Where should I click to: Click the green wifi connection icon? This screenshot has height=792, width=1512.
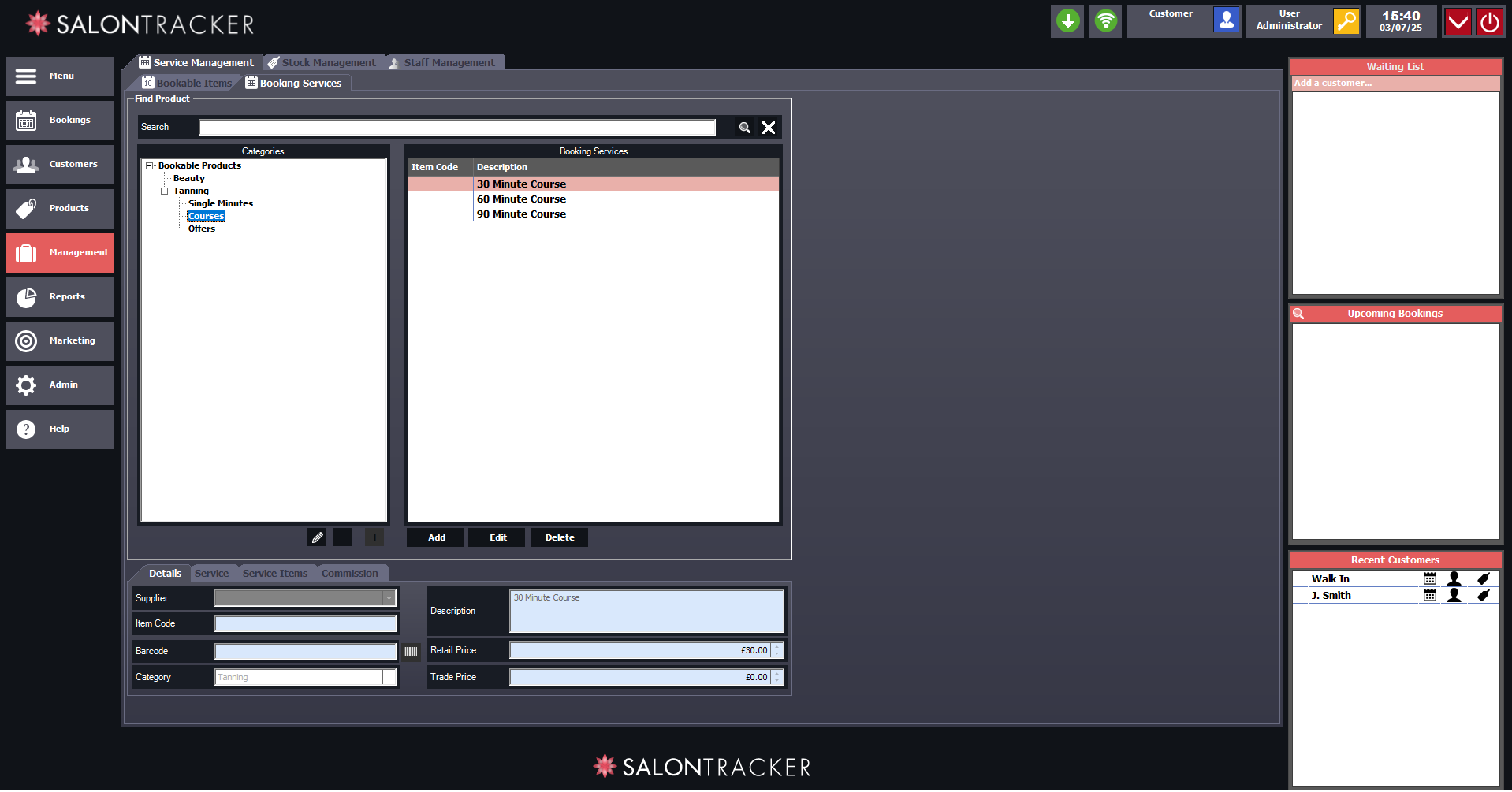(x=1105, y=21)
